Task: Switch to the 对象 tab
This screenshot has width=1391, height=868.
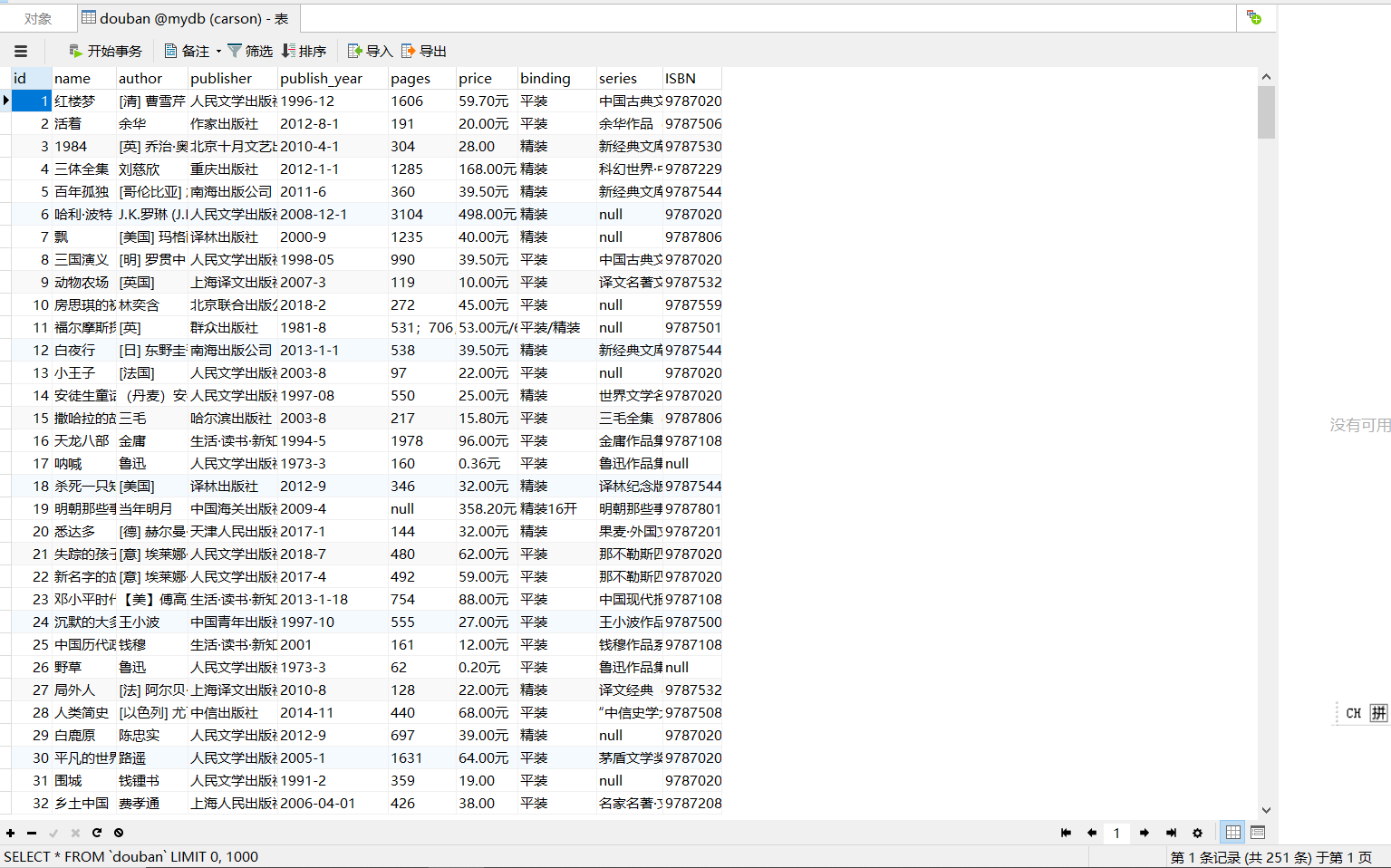Action: pyautogui.click(x=38, y=17)
